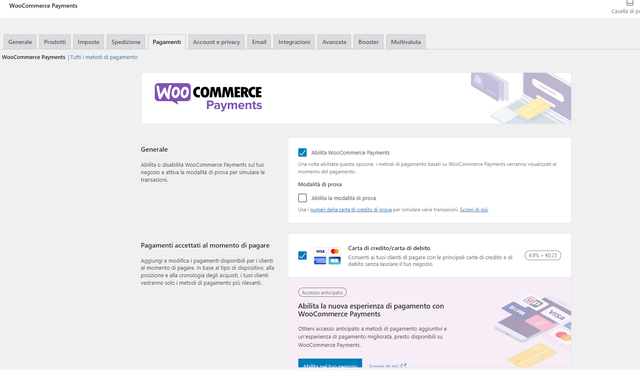The image size is (640, 370).
Task: Click the Tutti i metodi di pagamento link
Action: tap(104, 57)
